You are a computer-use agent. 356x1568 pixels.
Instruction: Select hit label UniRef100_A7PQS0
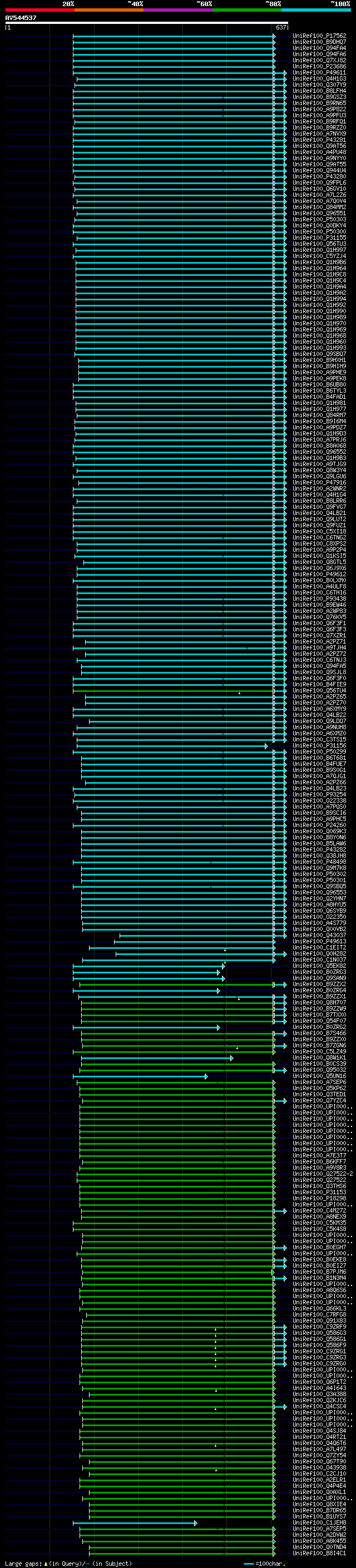click(x=319, y=807)
